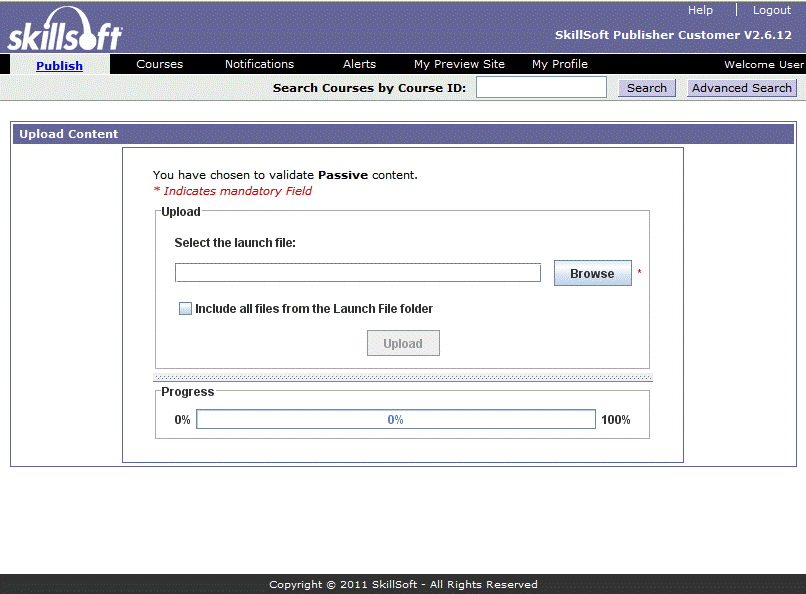Open the Notifications menu
Viewport: 806px width, 594px height.
(259, 64)
